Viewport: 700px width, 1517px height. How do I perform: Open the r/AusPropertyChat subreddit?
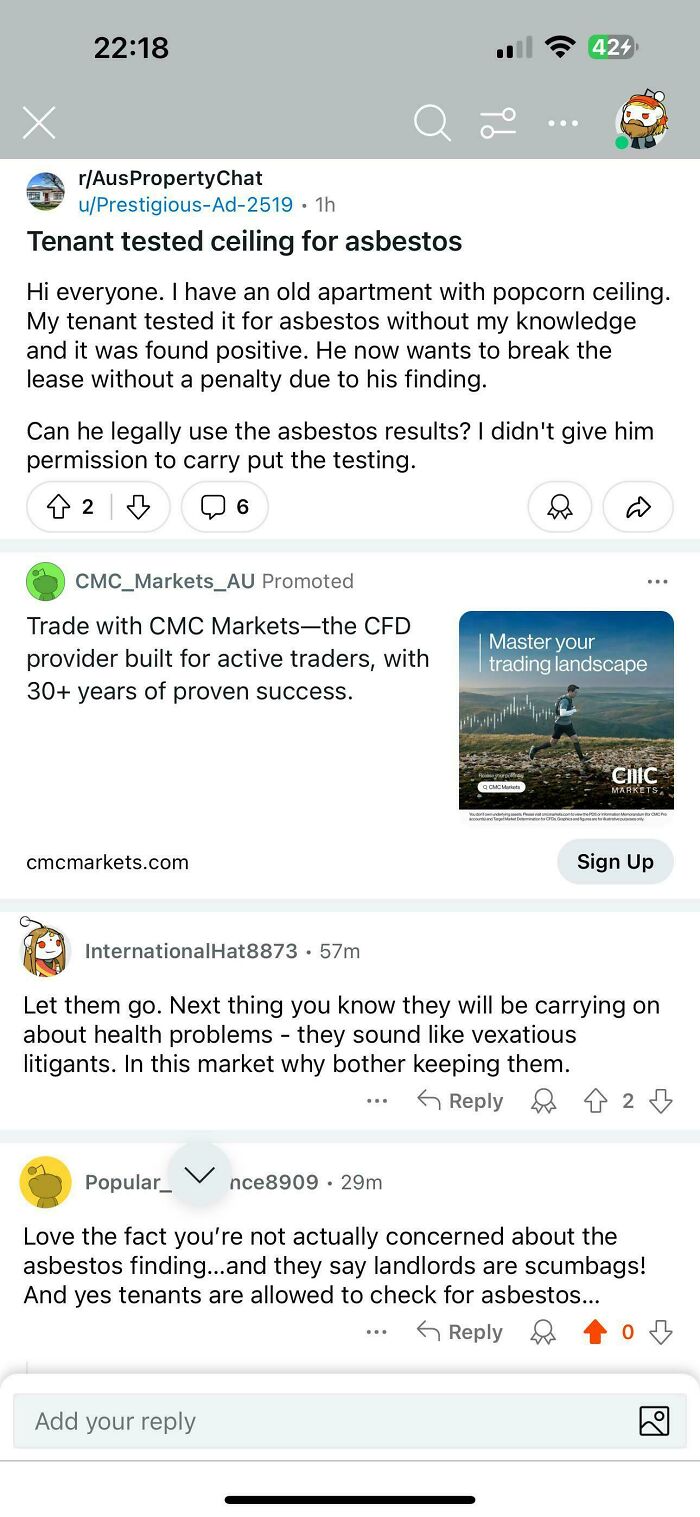(x=168, y=179)
